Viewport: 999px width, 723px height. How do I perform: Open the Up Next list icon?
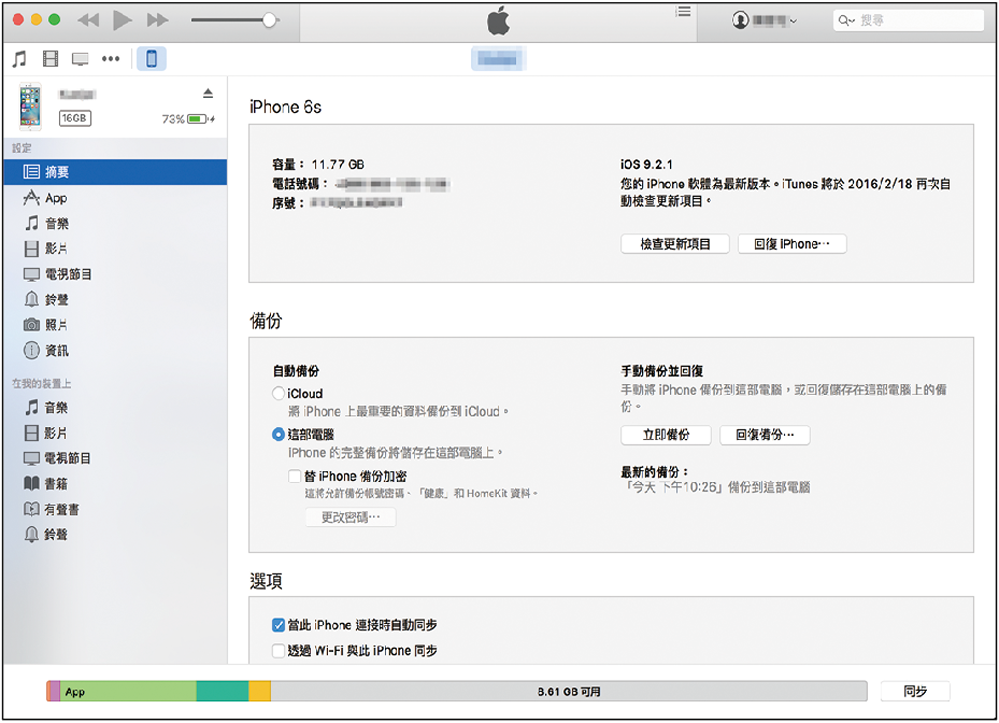683,11
